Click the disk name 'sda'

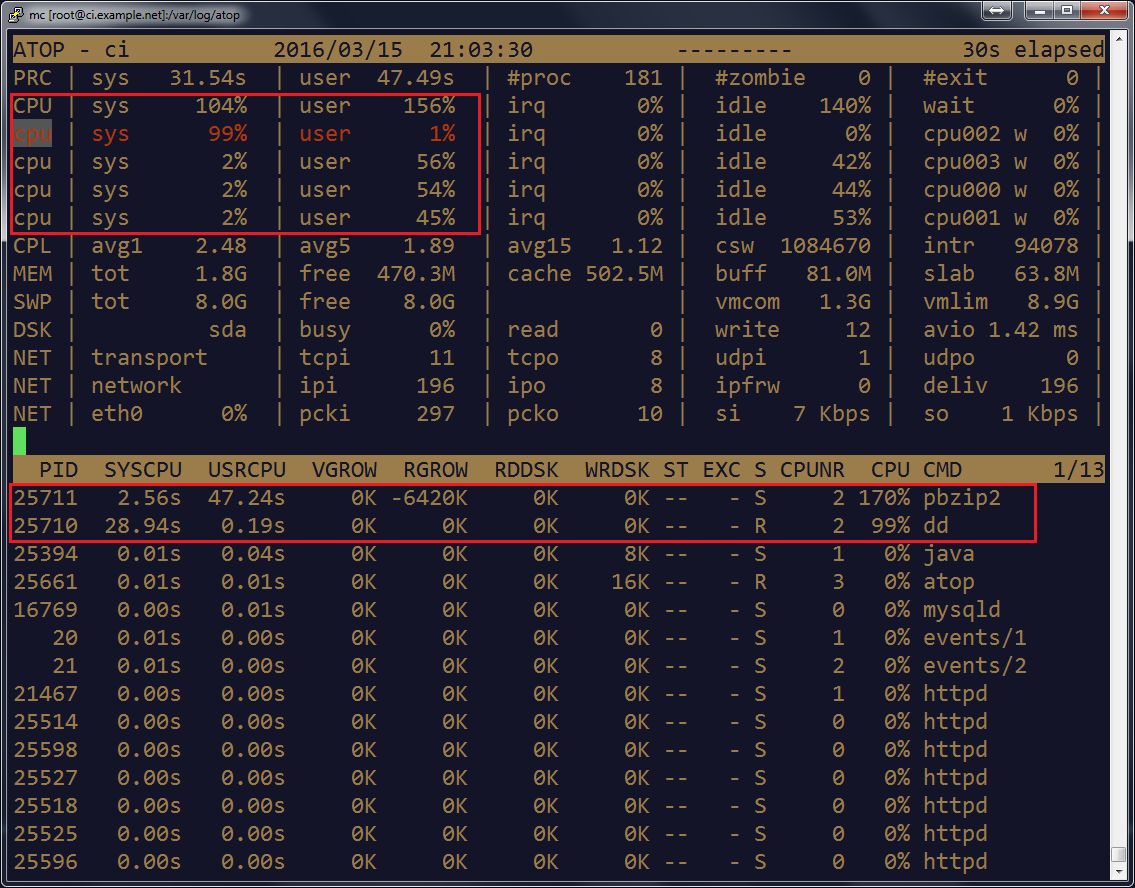(228, 331)
